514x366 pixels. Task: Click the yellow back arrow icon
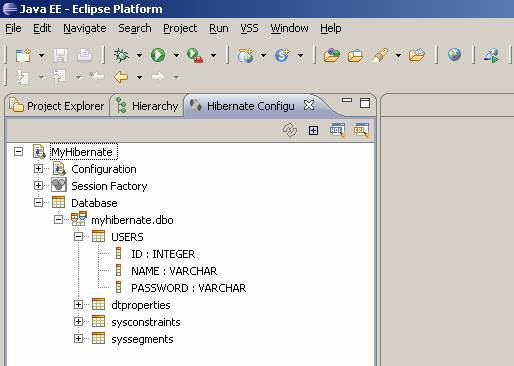click(x=121, y=77)
